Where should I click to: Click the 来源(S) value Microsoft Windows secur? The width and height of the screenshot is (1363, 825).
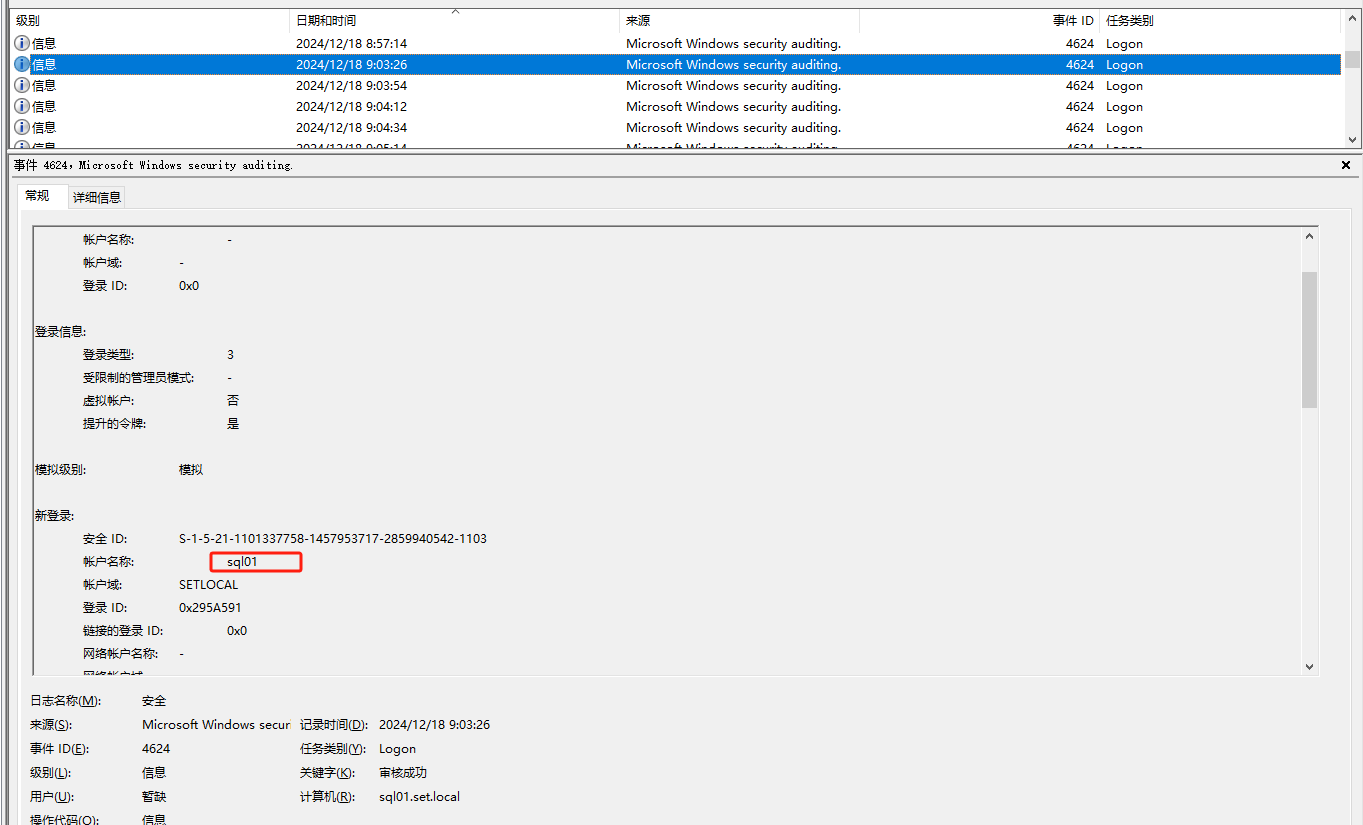pos(216,725)
